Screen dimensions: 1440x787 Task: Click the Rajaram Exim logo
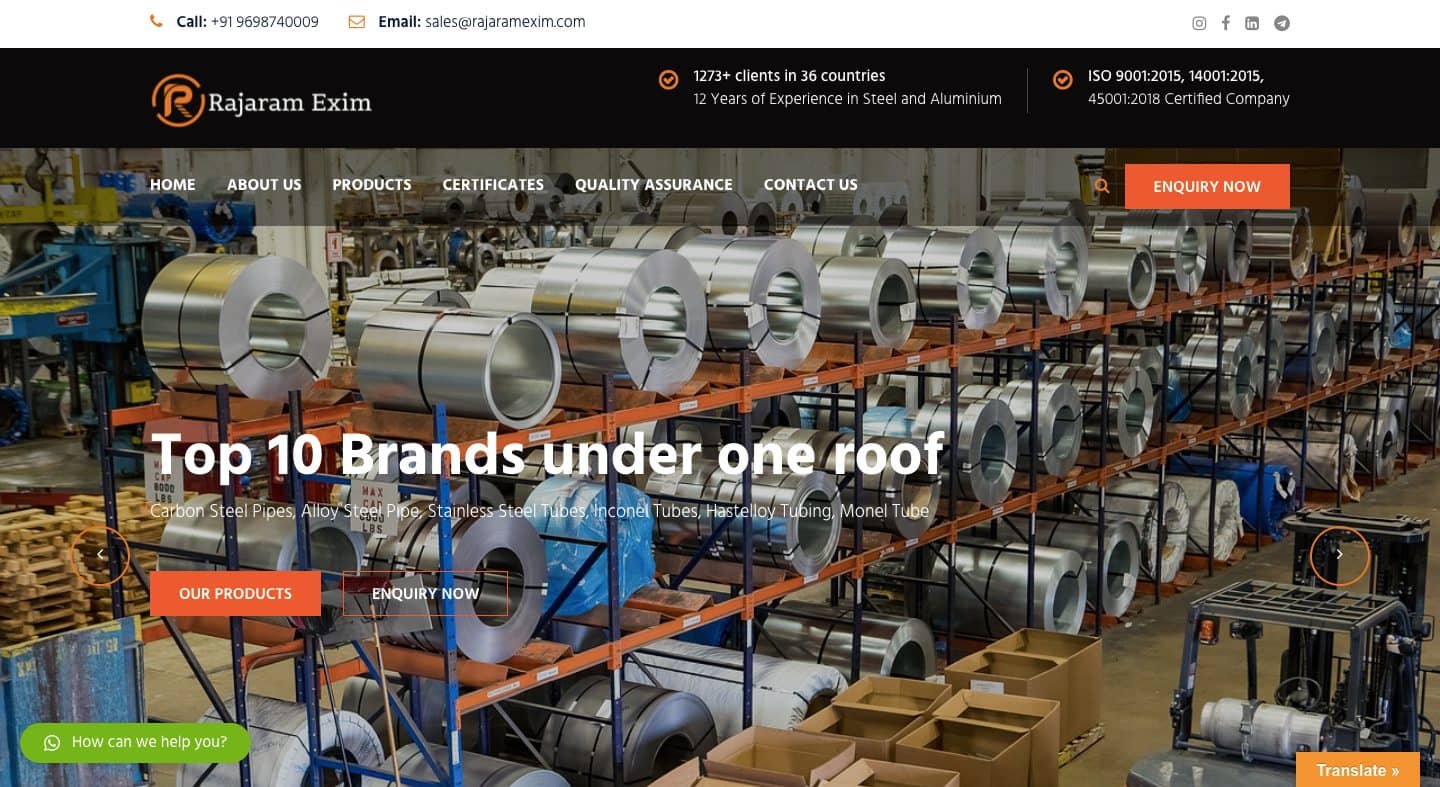point(262,101)
